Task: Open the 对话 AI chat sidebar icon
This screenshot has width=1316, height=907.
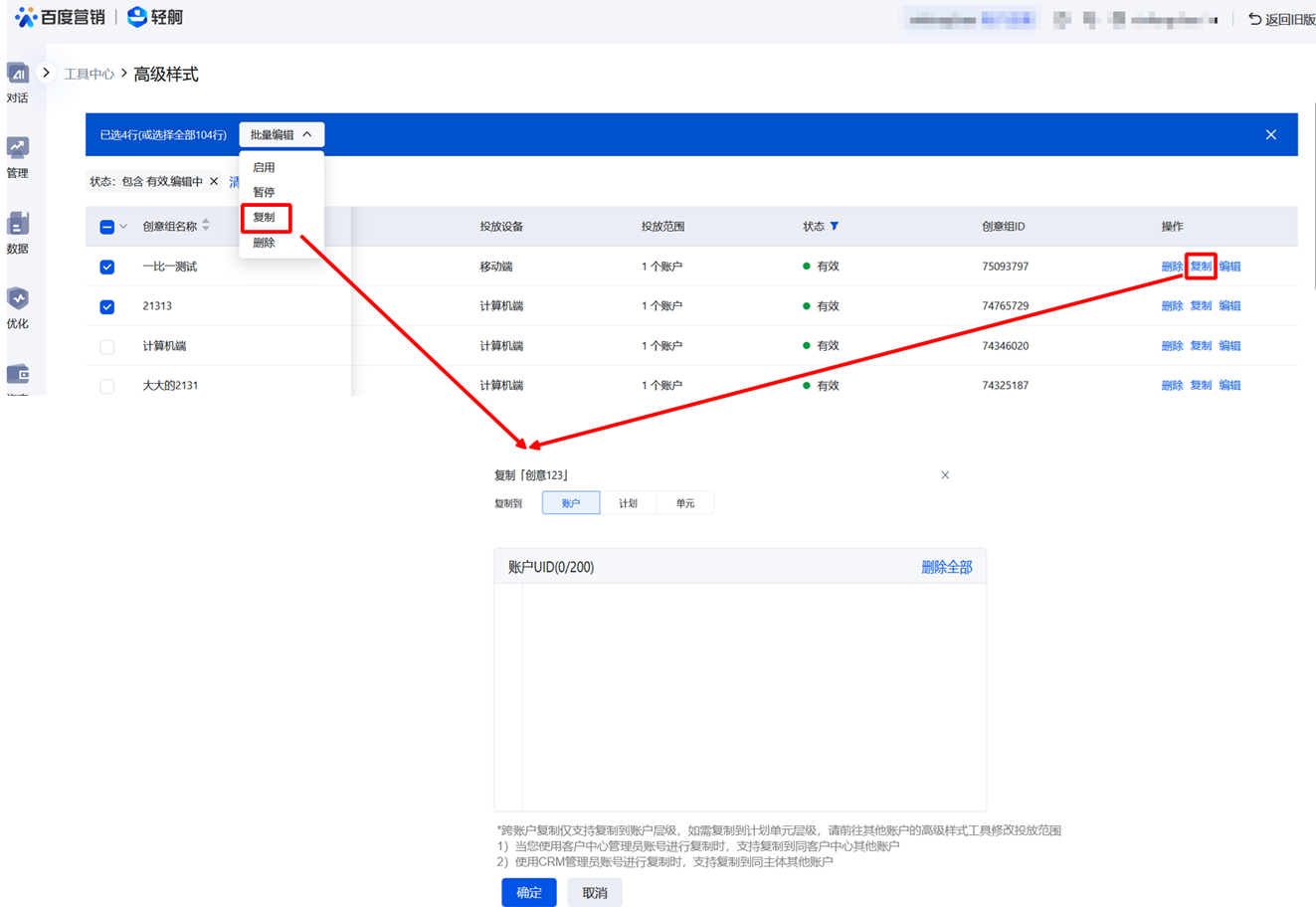Action: pyautogui.click(x=18, y=75)
